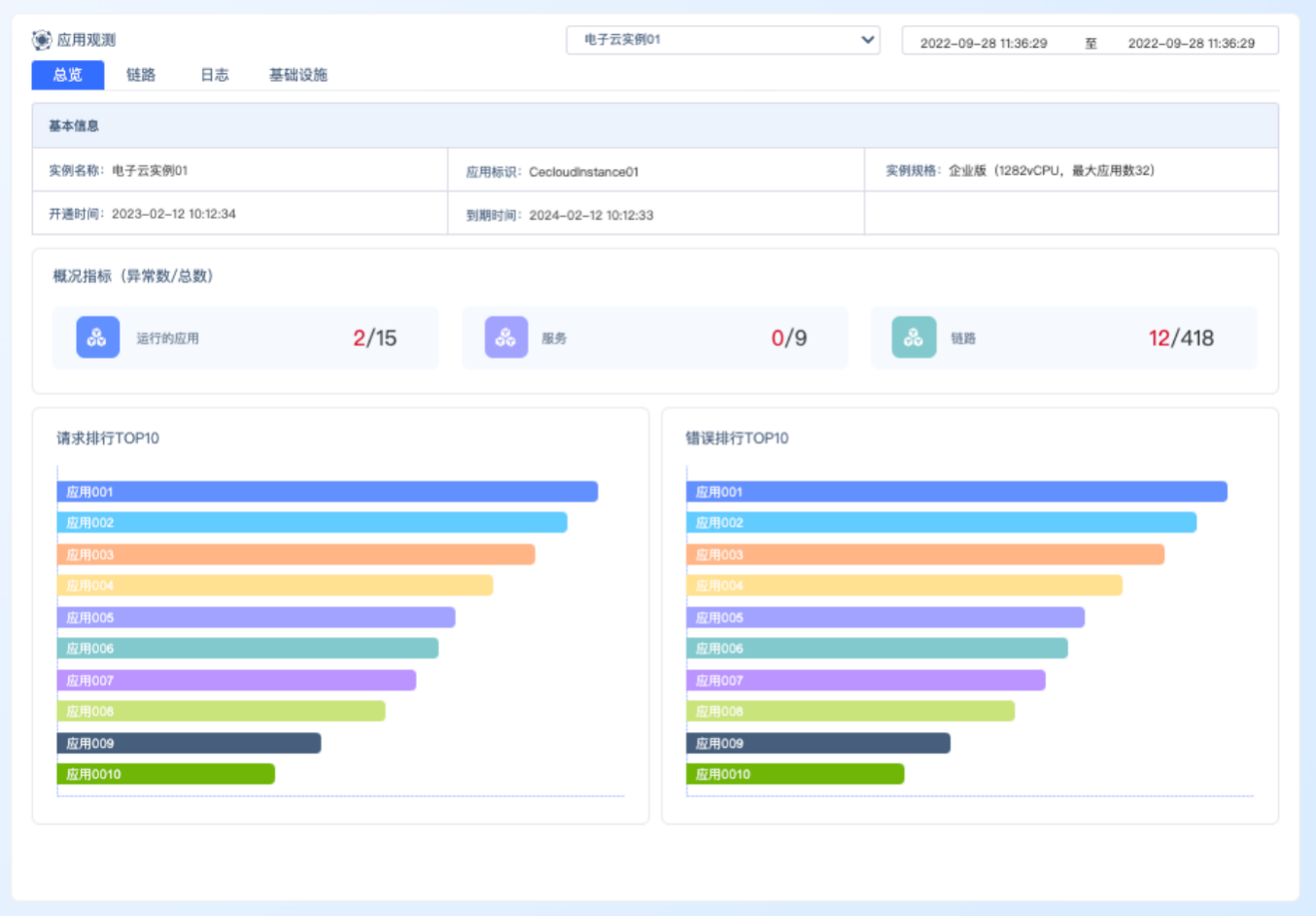Go to the 基础设施 tab
Screen dimensions: 1316x916
tap(298, 75)
